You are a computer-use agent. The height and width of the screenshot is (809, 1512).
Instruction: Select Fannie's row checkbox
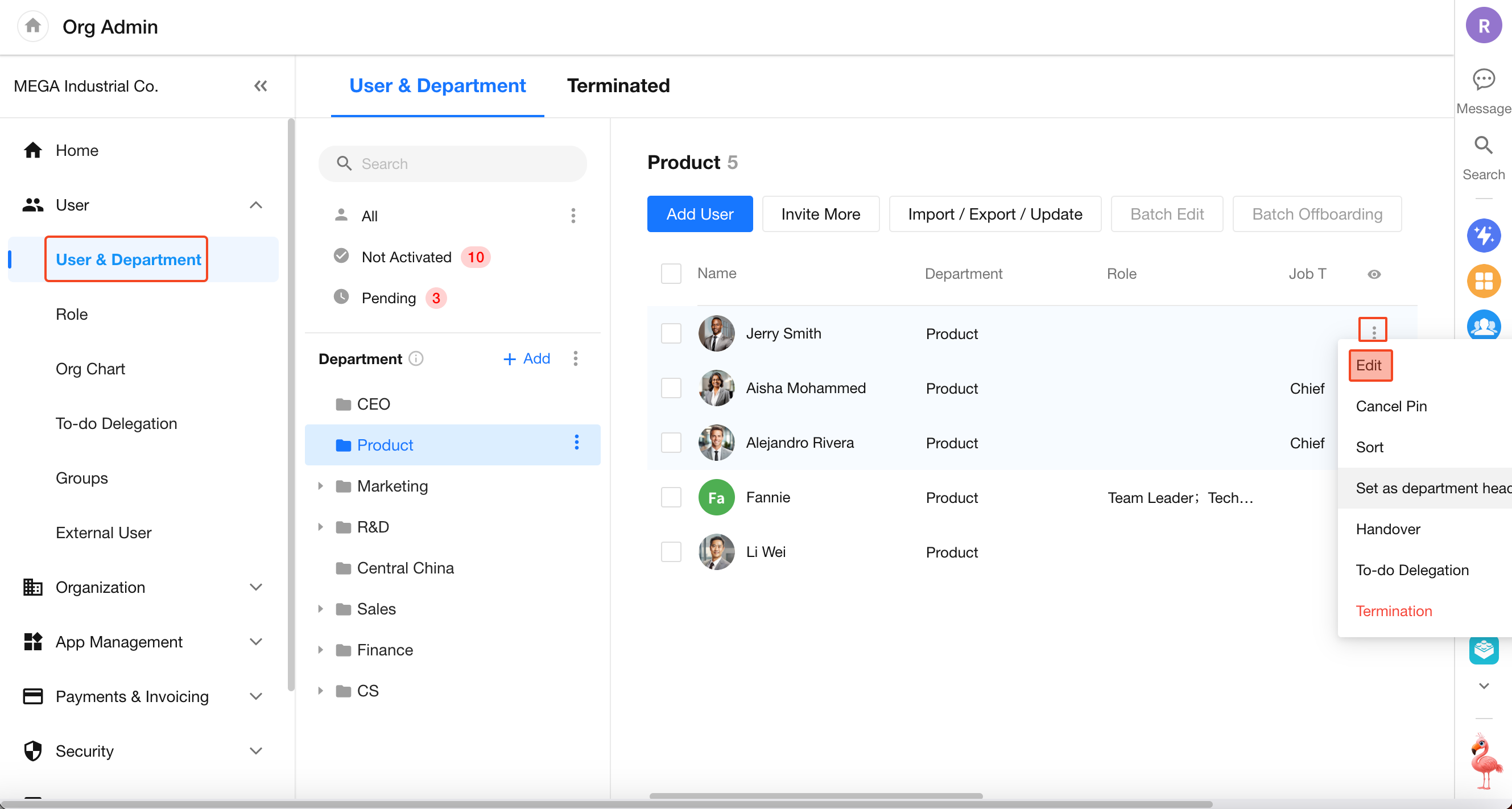(x=671, y=497)
